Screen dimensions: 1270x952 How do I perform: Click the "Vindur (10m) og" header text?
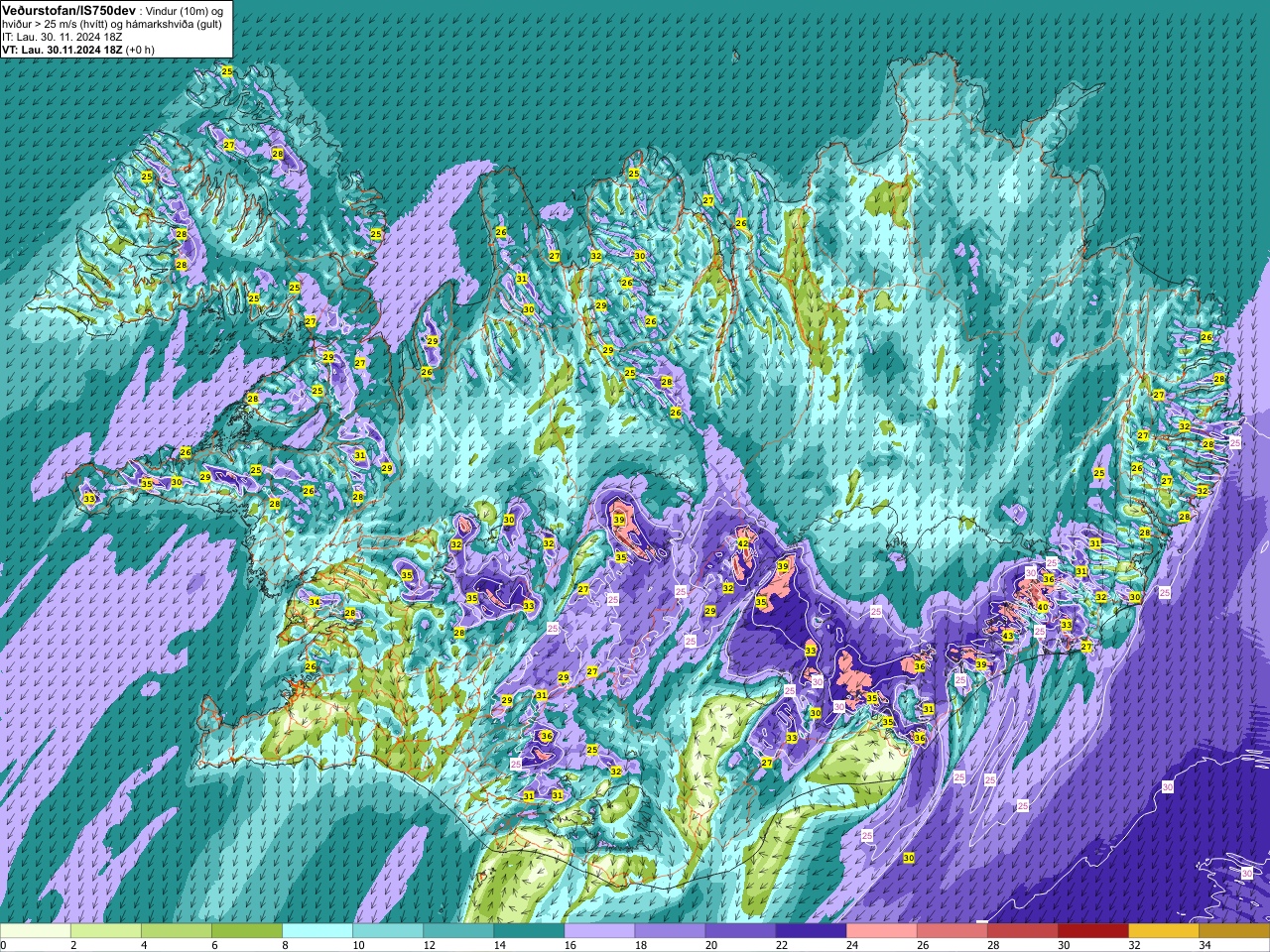tap(186, 10)
